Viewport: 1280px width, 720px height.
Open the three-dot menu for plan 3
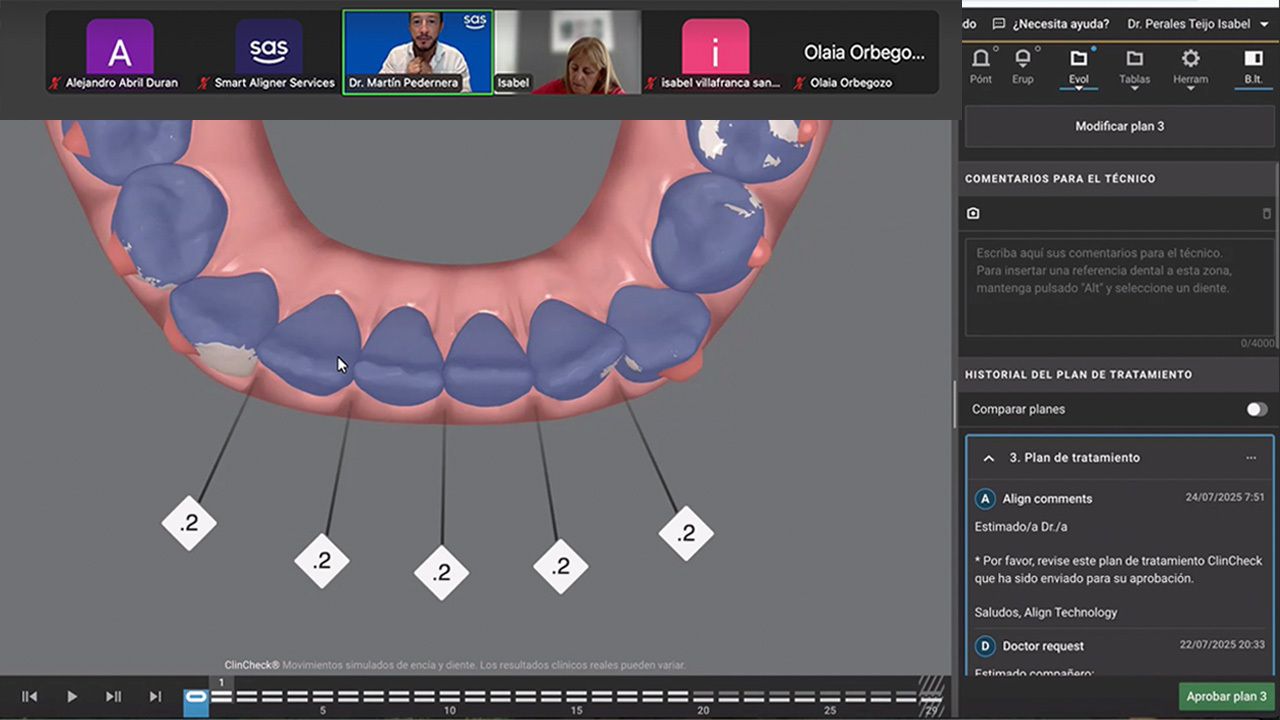coord(1251,458)
